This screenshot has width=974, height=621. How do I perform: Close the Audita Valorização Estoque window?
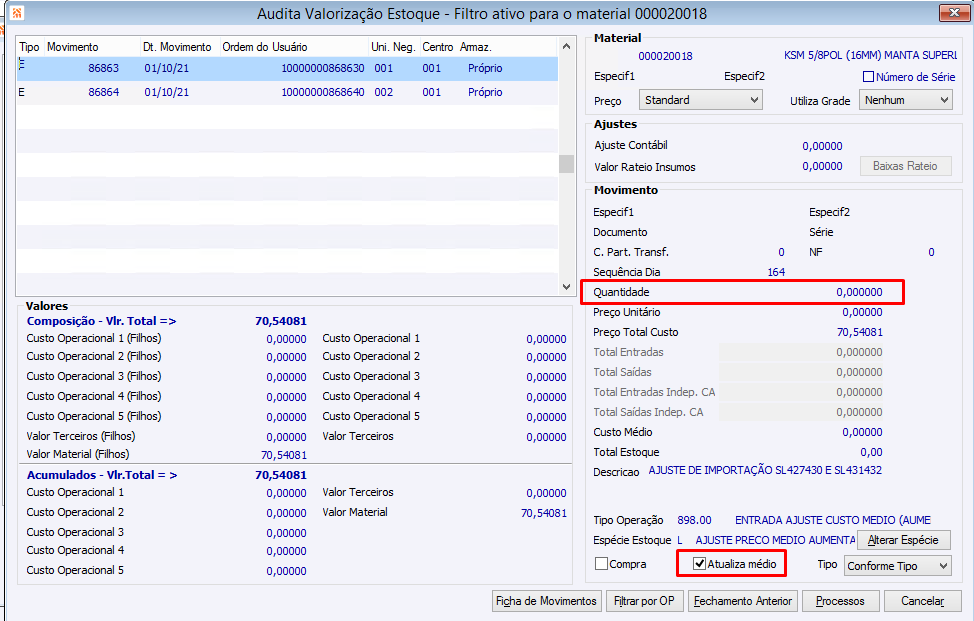(x=954, y=12)
